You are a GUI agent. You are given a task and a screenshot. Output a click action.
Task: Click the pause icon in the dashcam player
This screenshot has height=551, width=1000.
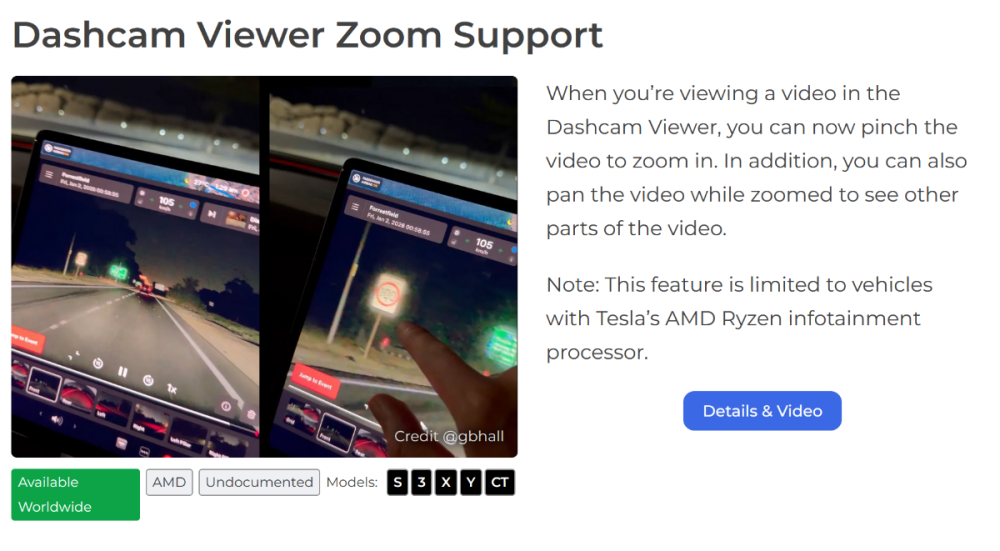(x=122, y=371)
